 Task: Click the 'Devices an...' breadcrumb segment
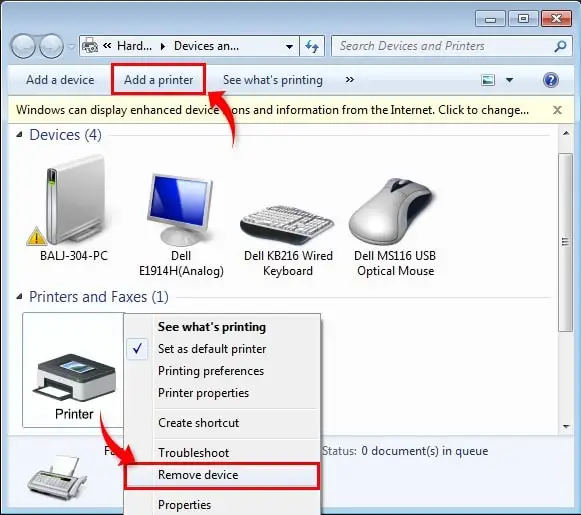pyautogui.click(x=206, y=46)
